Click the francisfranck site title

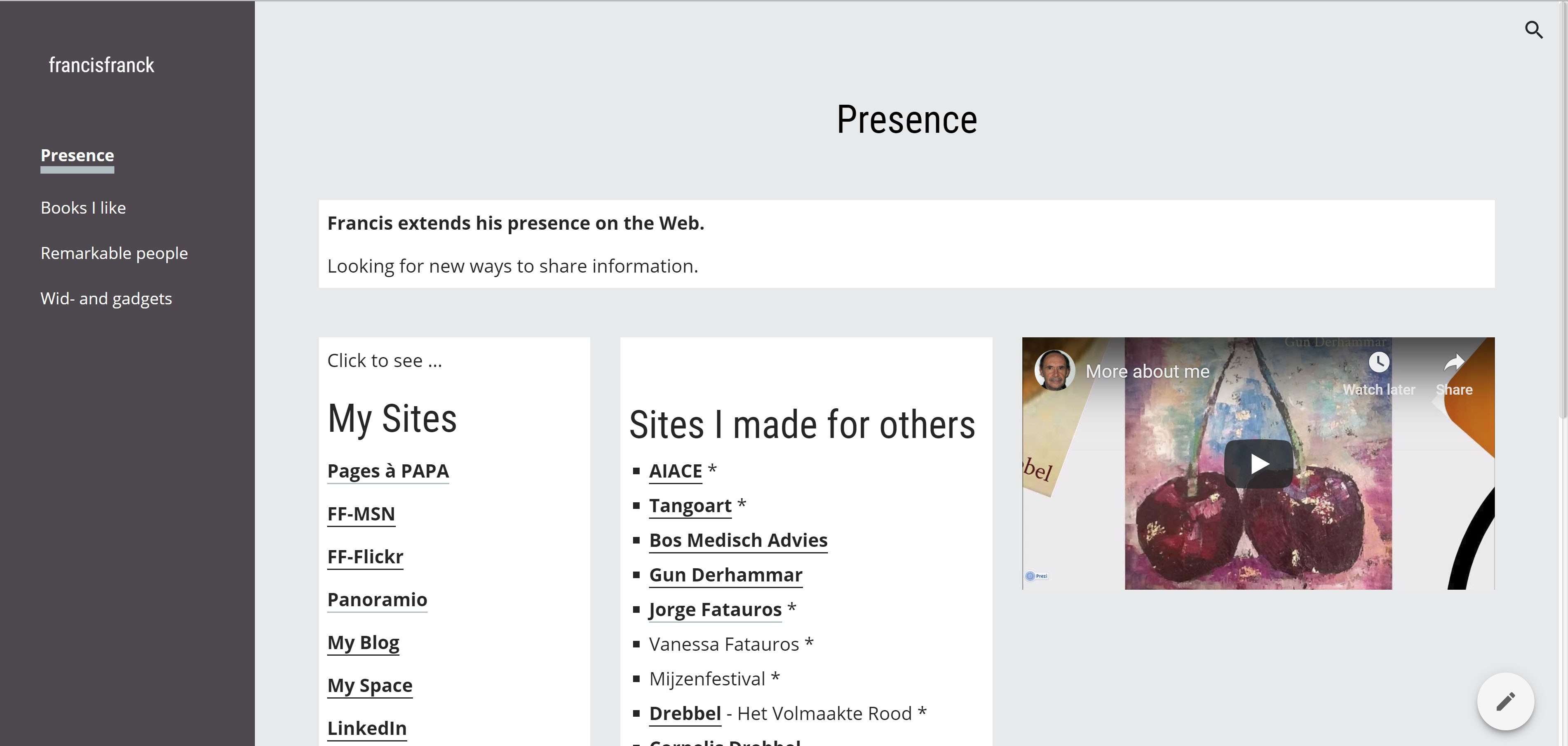102,65
